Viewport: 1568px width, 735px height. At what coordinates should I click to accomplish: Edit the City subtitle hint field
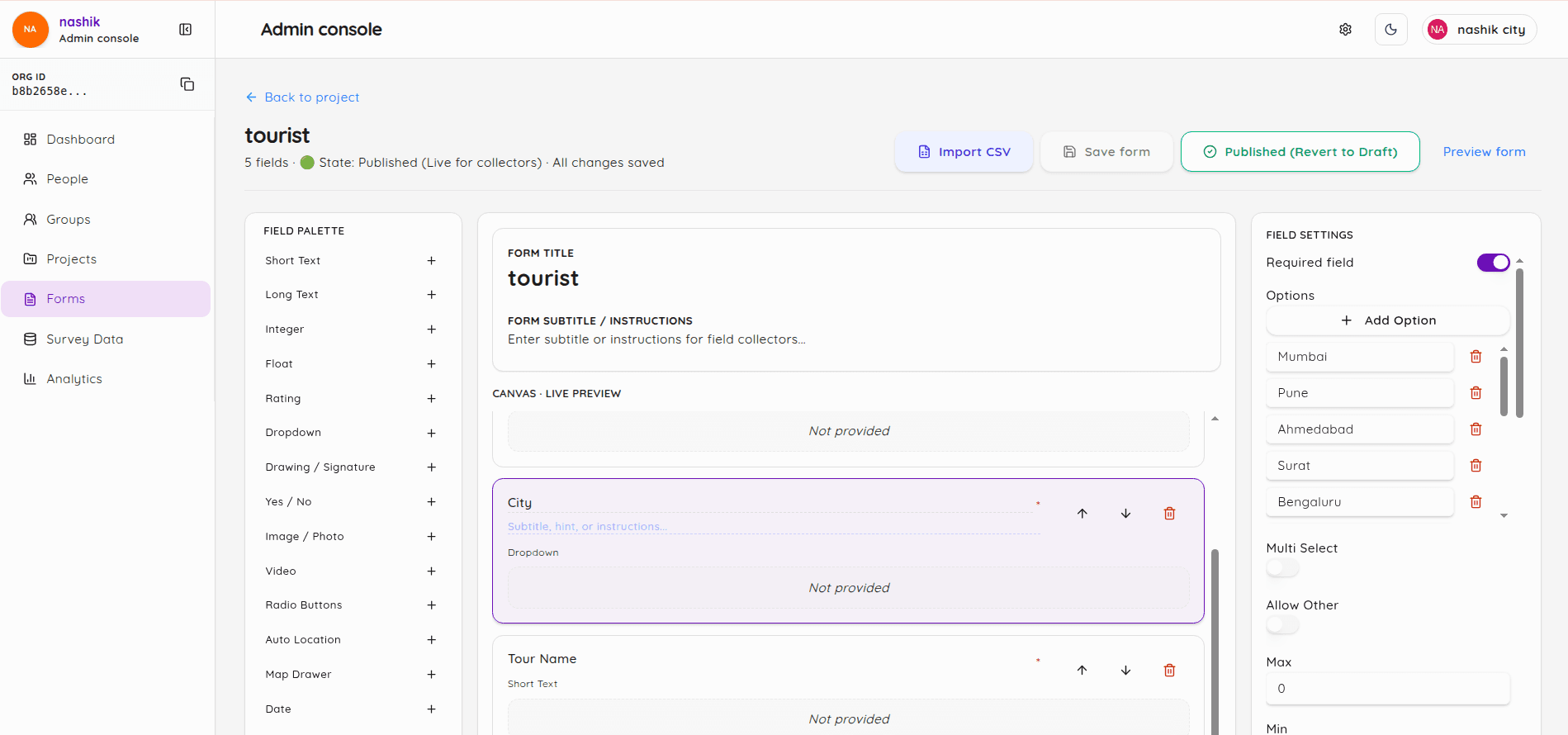(x=774, y=527)
